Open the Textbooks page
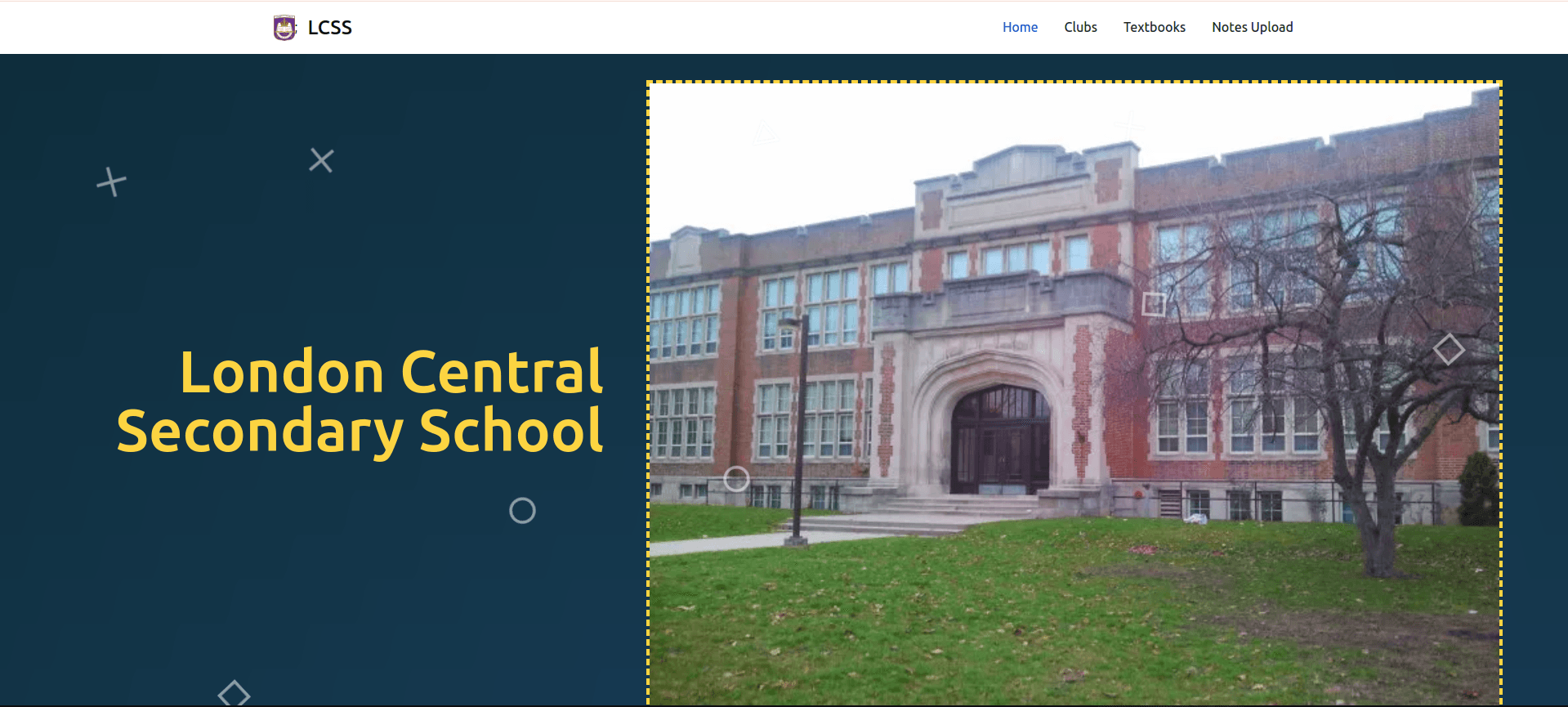1568x707 pixels. coord(1154,27)
